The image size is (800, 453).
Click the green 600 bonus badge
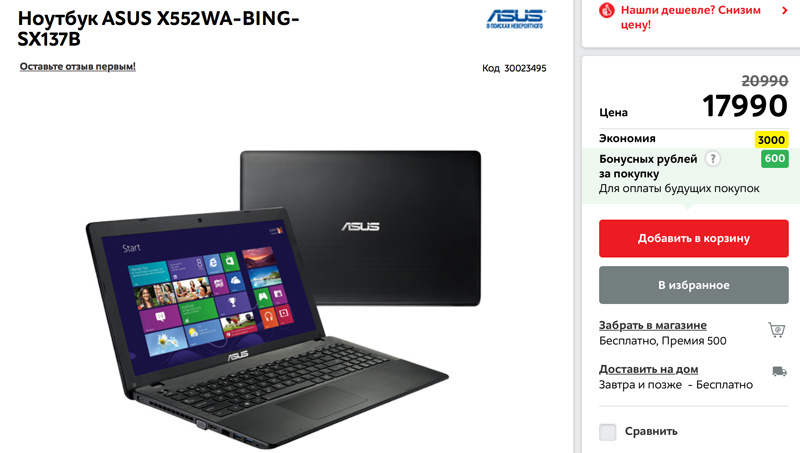tap(774, 159)
